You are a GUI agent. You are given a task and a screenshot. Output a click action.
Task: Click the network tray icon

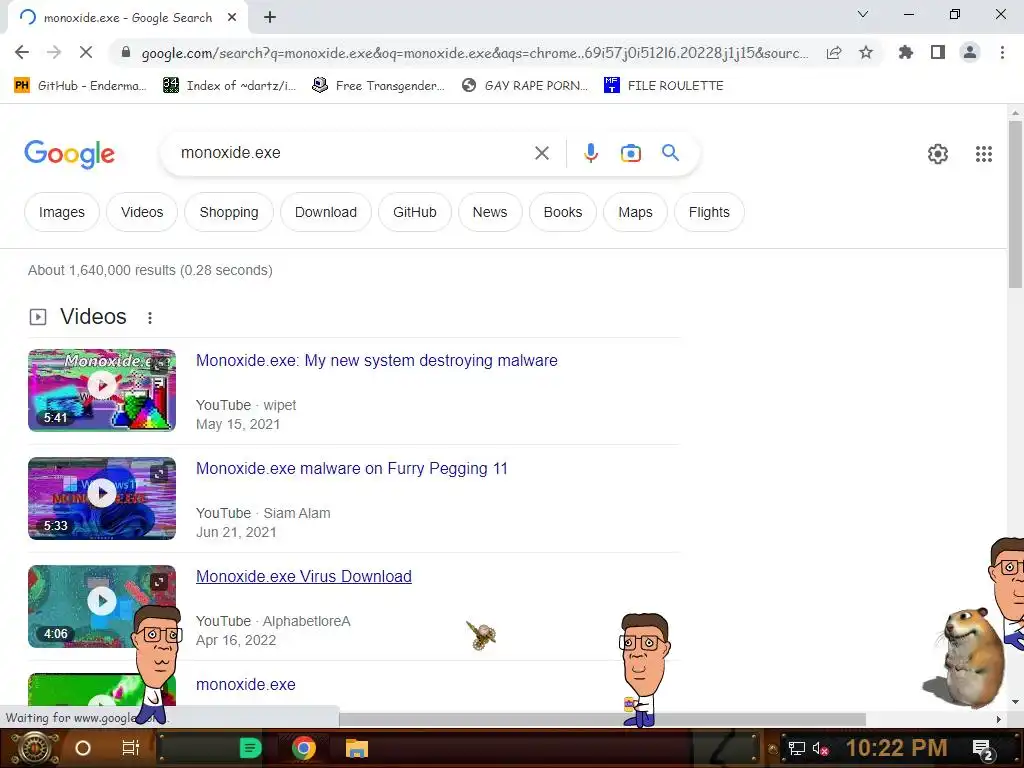pyautogui.click(x=796, y=748)
